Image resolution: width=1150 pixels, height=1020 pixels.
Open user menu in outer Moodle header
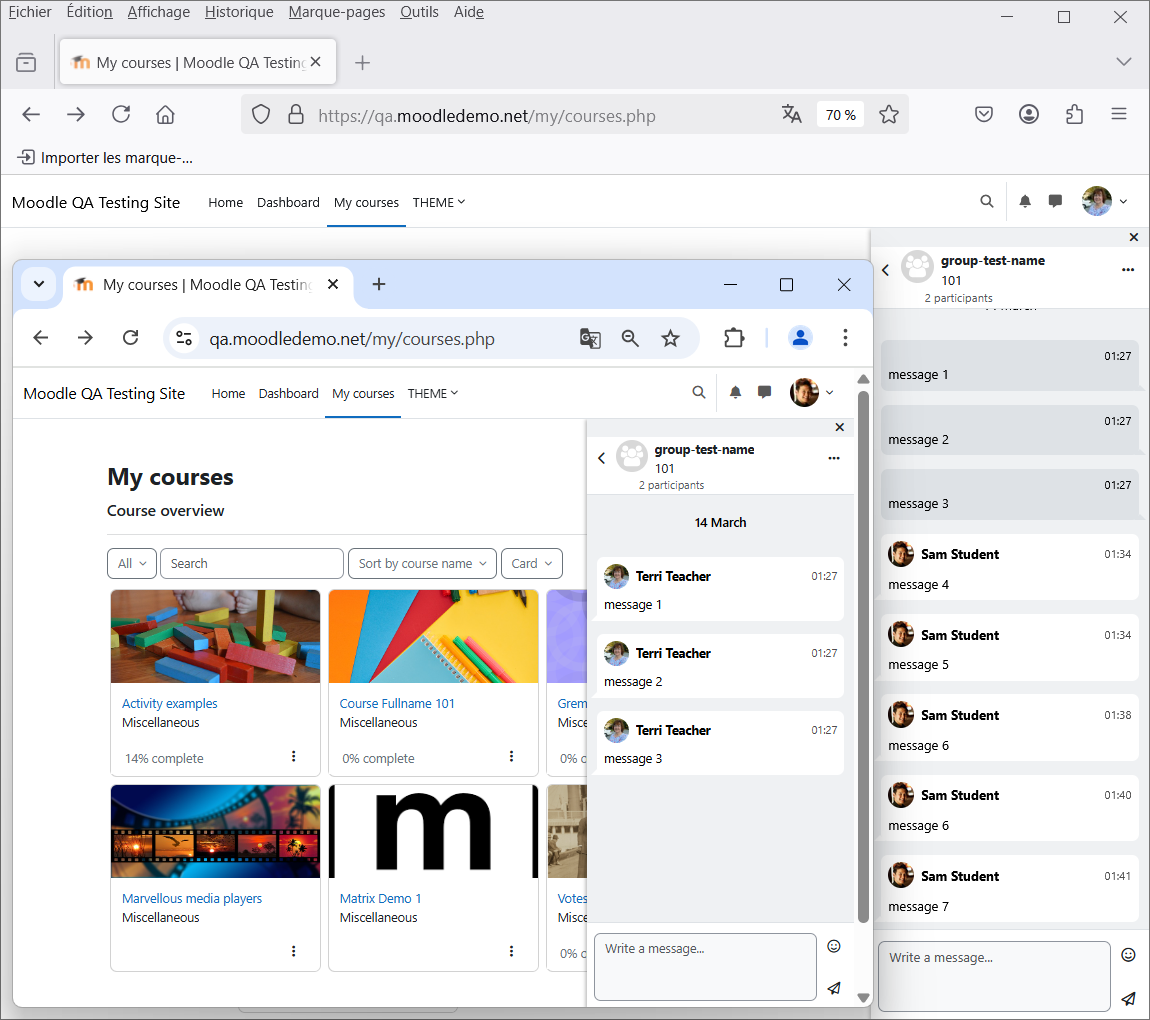coord(1105,201)
